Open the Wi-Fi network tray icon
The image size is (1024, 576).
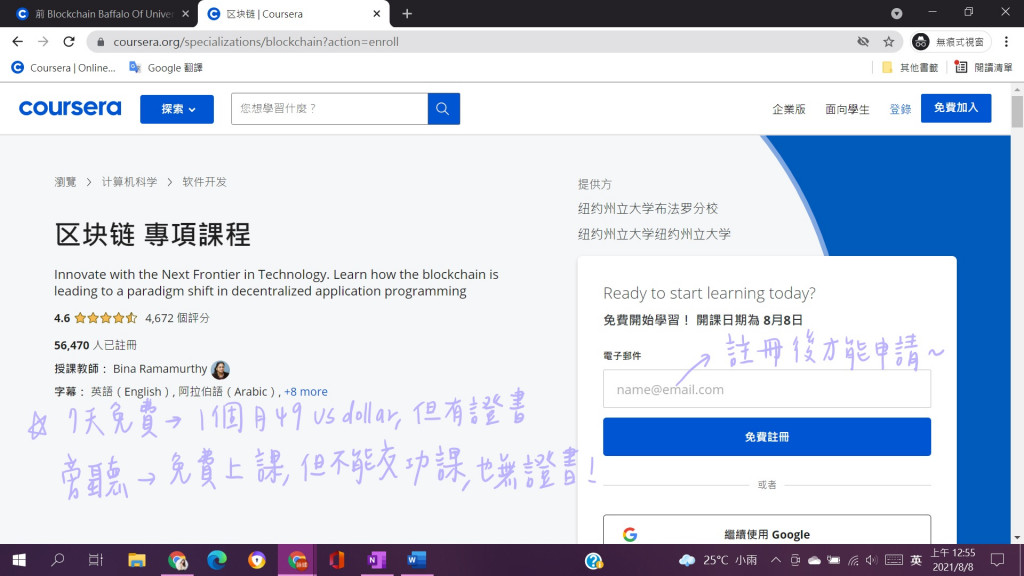pyautogui.click(x=853, y=560)
